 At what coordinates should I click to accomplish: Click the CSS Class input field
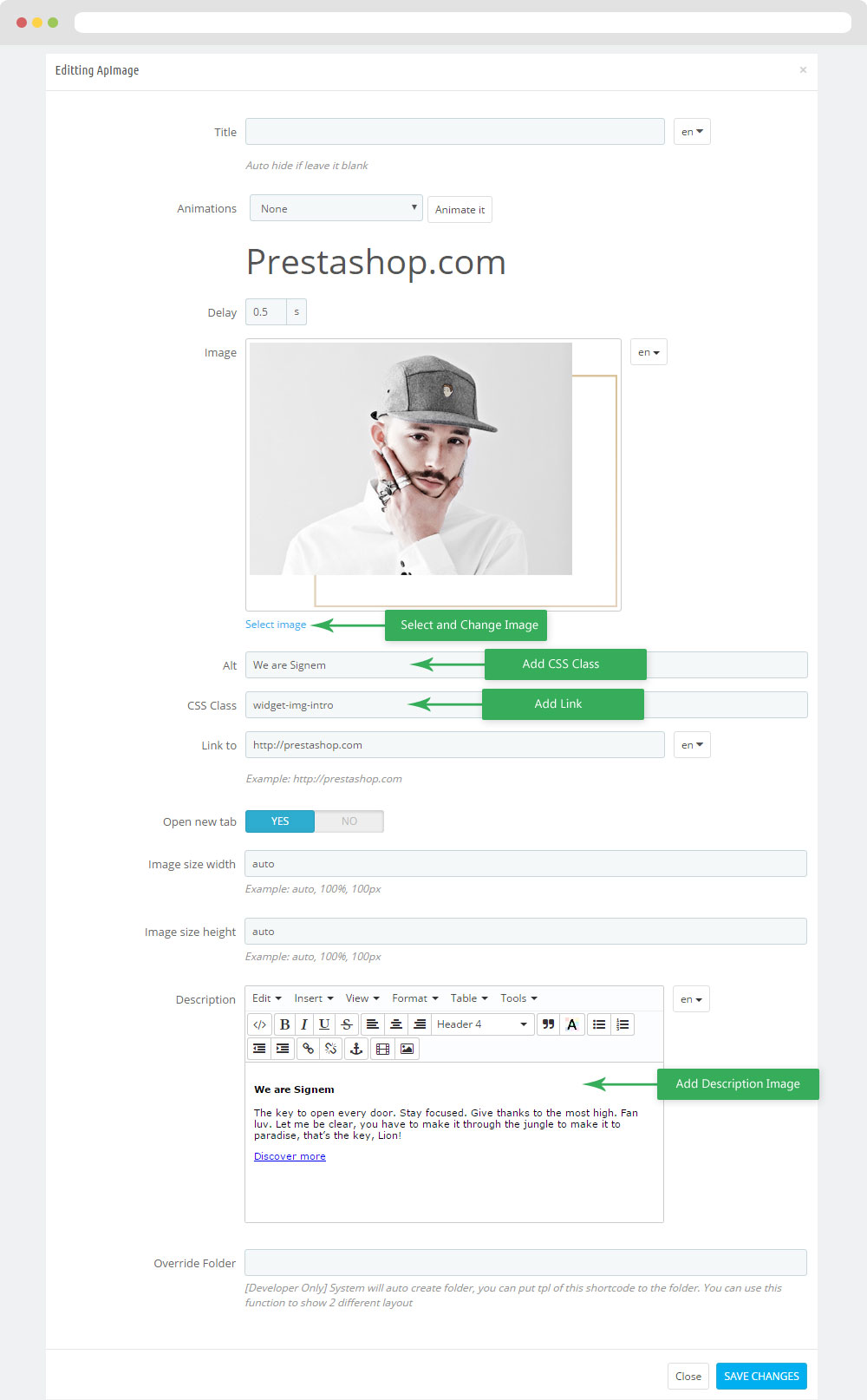coord(526,705)
